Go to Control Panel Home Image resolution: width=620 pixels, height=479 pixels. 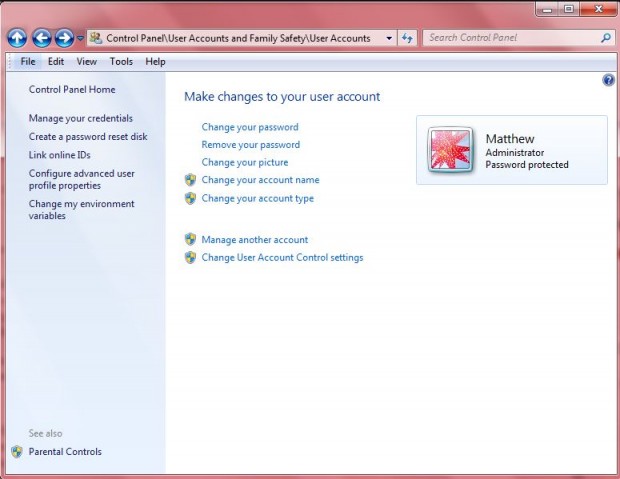[72, 89]
